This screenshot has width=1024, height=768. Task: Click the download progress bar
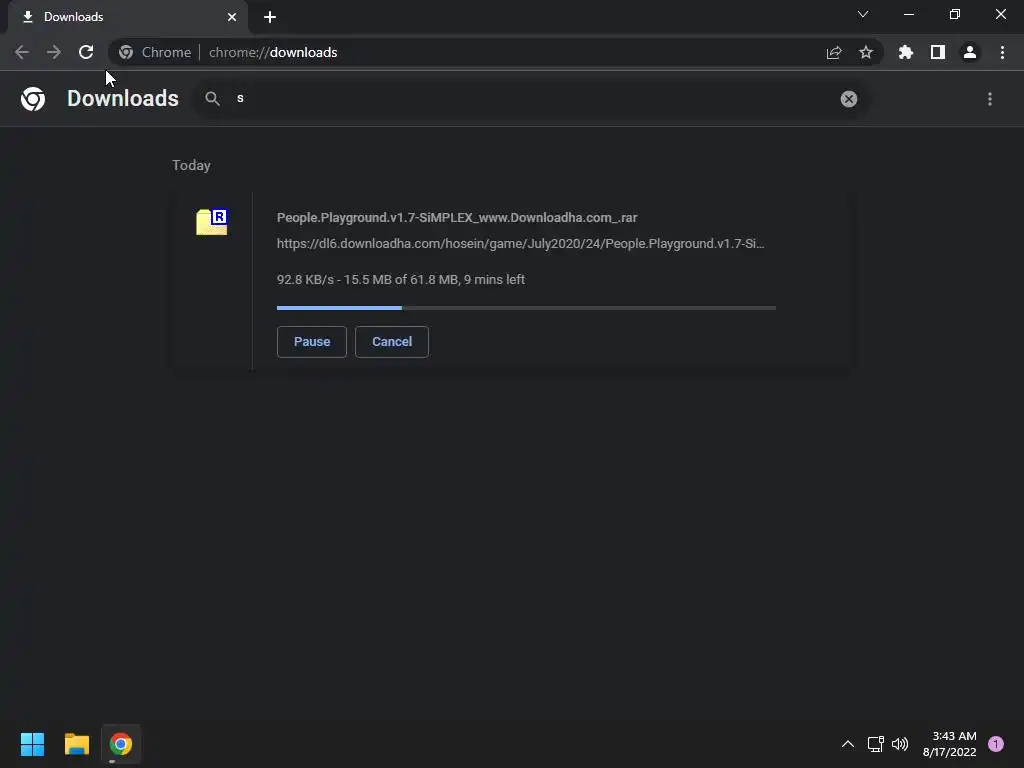(526, 308)
